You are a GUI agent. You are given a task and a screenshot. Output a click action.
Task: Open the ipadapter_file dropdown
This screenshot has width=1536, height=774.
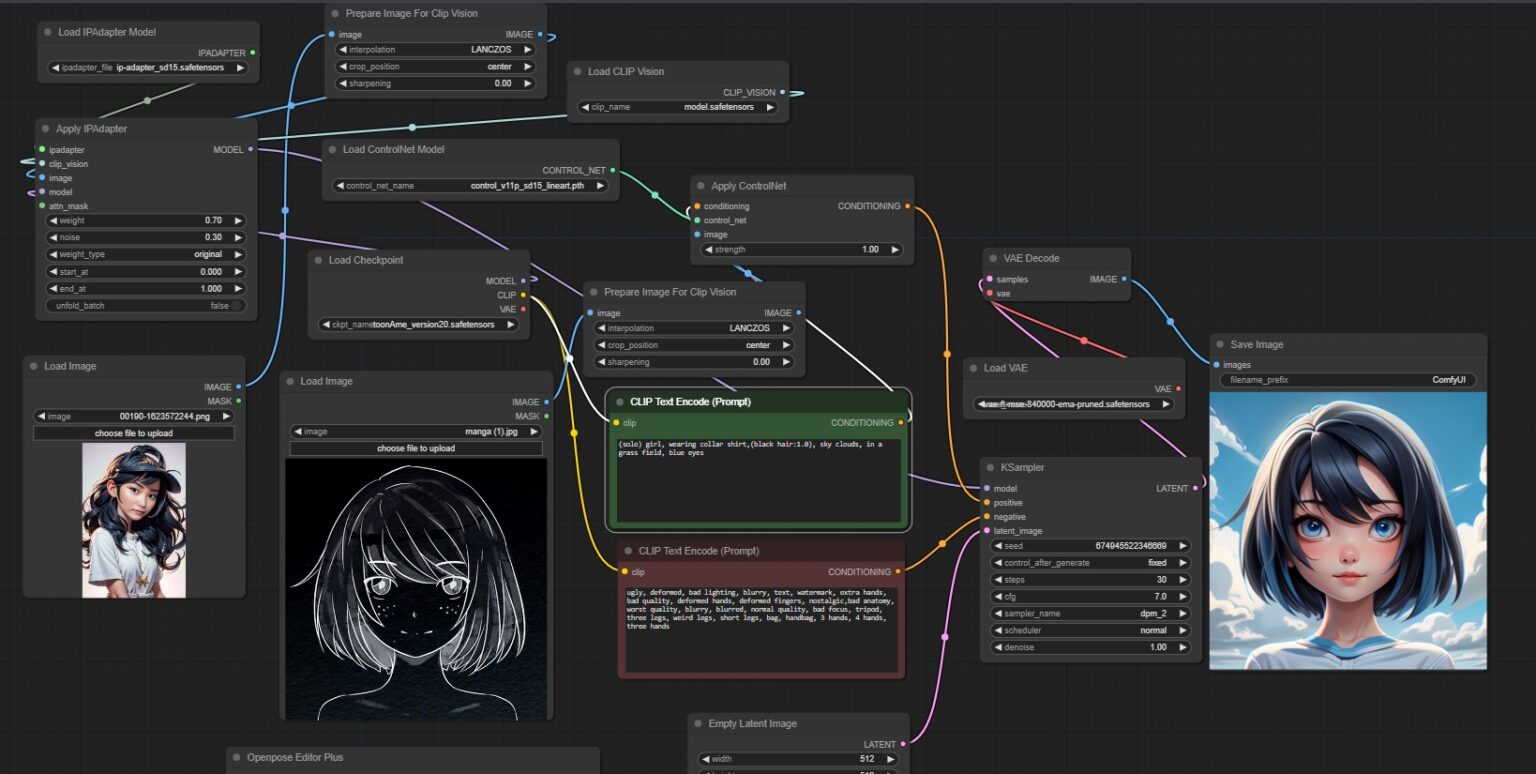tap(150, 68)
